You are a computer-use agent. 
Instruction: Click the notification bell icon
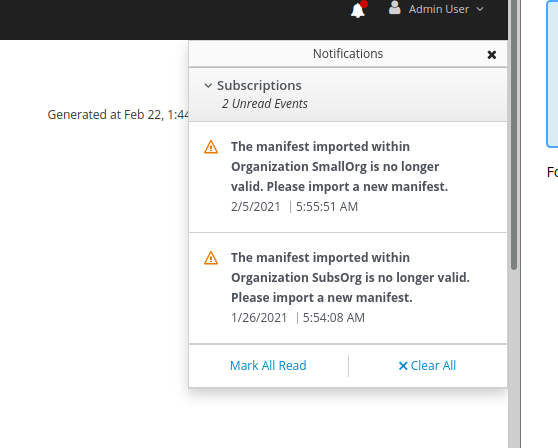[x=358, y=10]
